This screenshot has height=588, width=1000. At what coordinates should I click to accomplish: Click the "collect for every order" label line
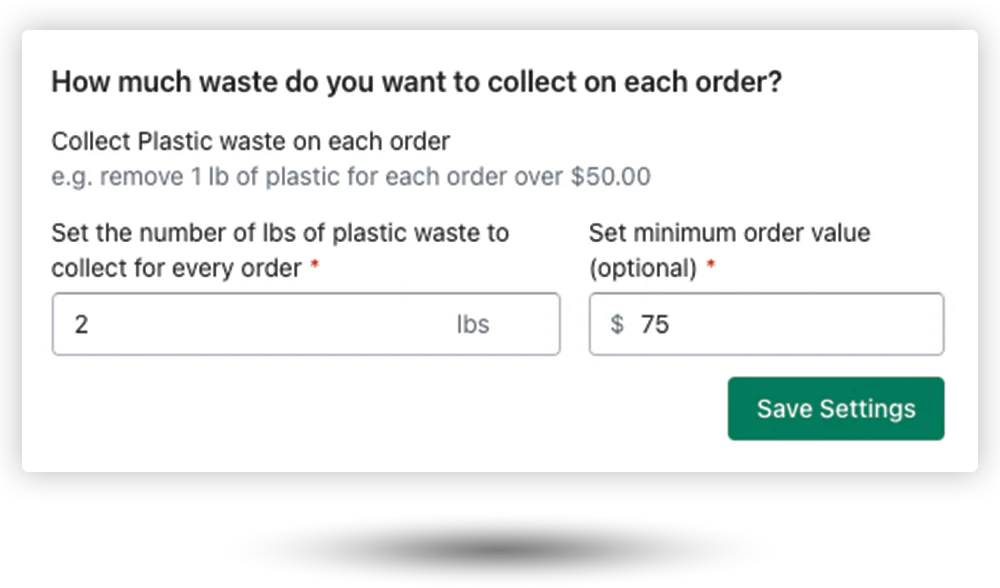point(176,269)
